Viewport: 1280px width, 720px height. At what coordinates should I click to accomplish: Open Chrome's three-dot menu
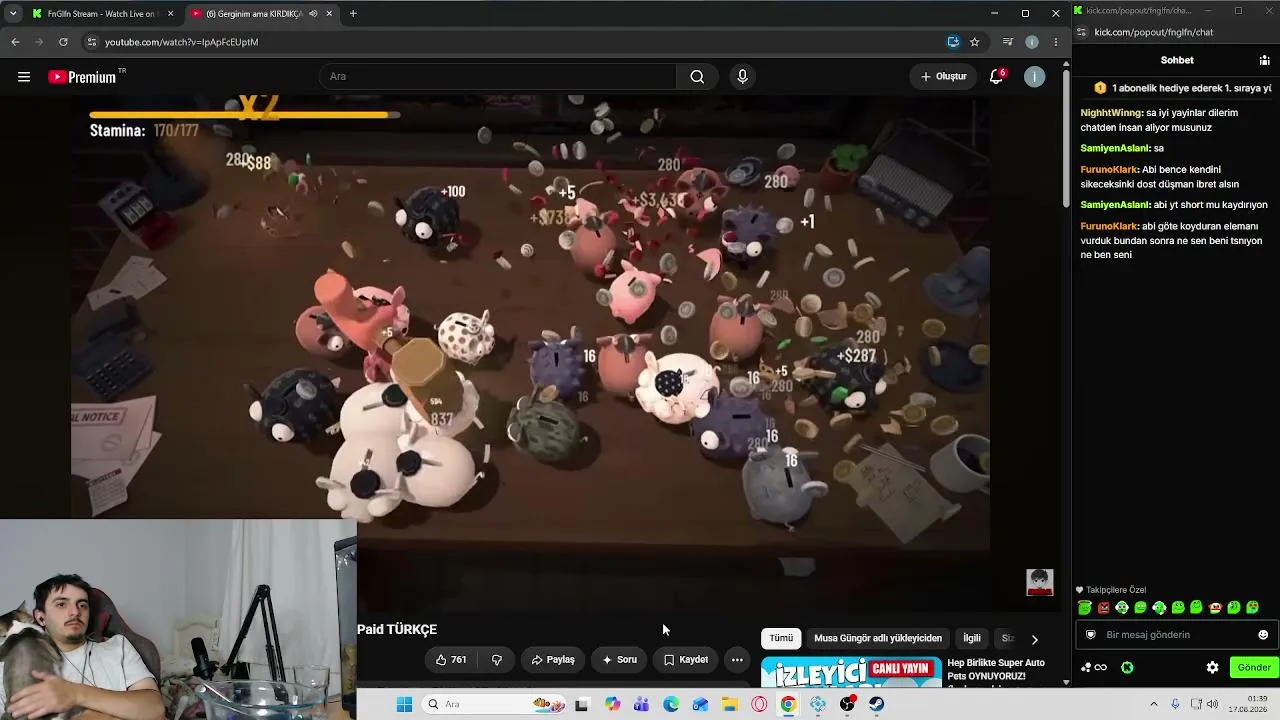(x=1056, y=42)
